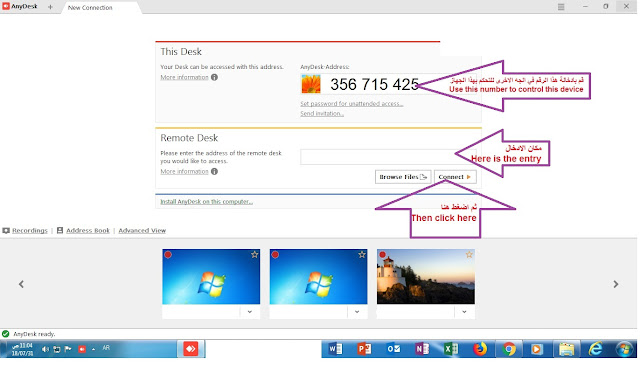
Task: Click info icon beside This Desk More information
Action: 214,77
